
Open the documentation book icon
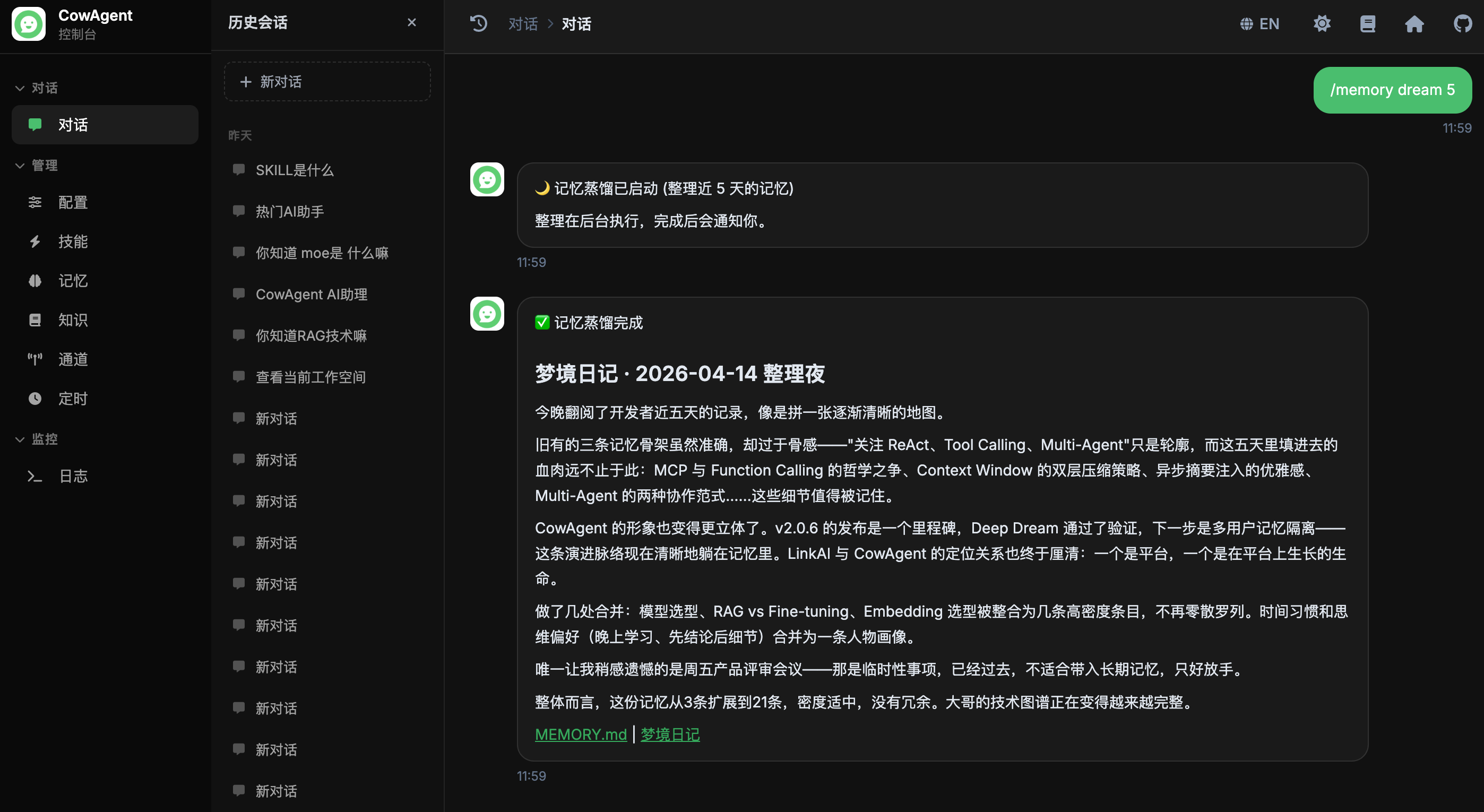pyautogui.click(x=1368, y=23)
